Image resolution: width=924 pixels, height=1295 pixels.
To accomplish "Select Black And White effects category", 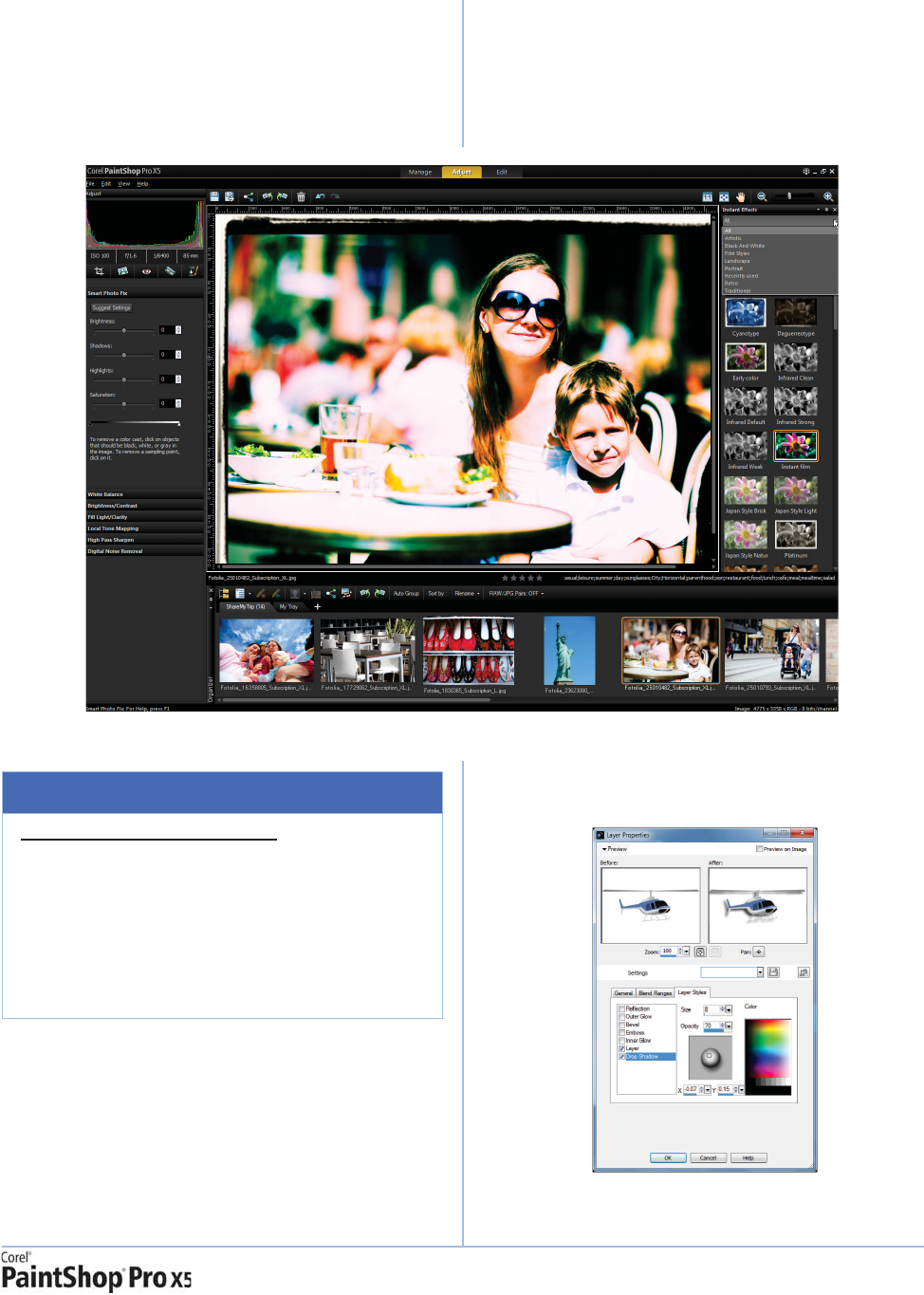I will coord(745,246).
